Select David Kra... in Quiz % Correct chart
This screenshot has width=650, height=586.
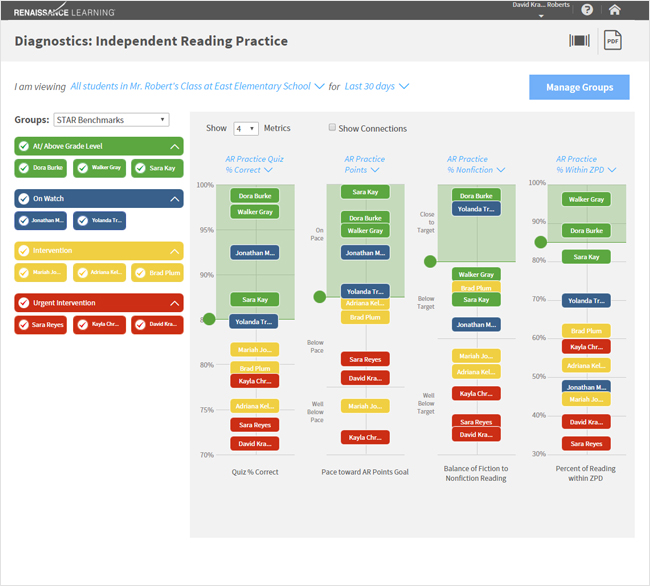(255, 444)
